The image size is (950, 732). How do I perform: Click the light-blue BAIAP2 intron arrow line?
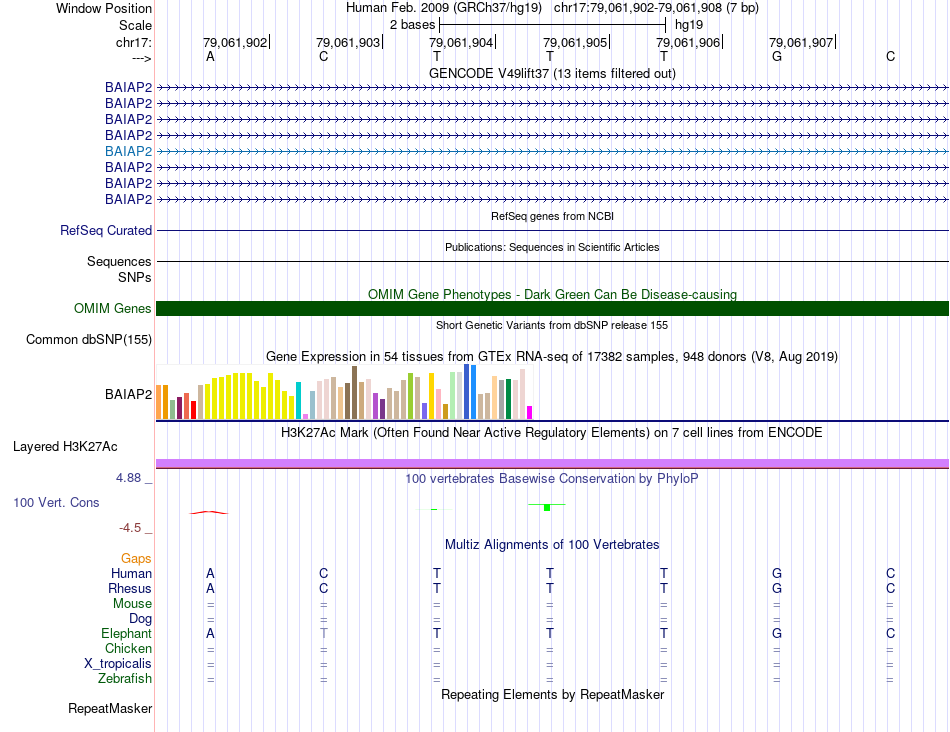[552, 151]
